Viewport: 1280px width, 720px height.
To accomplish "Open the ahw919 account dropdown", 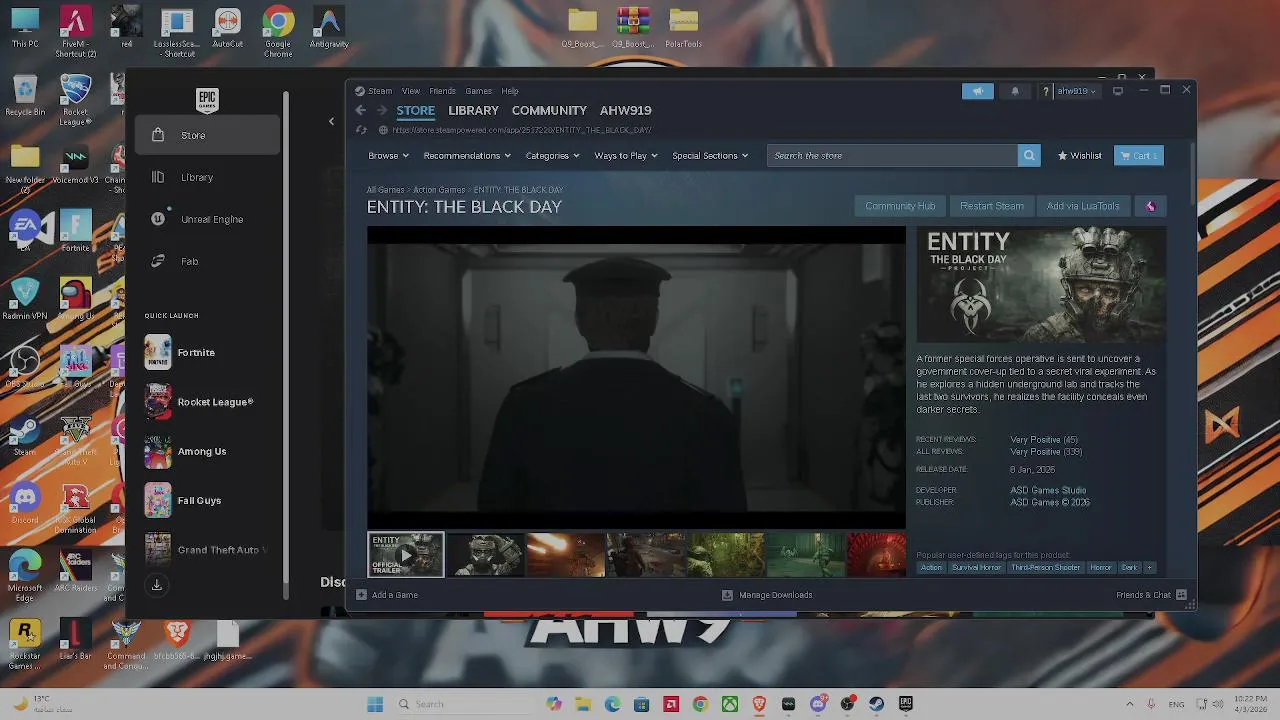I will (1076, 91).
